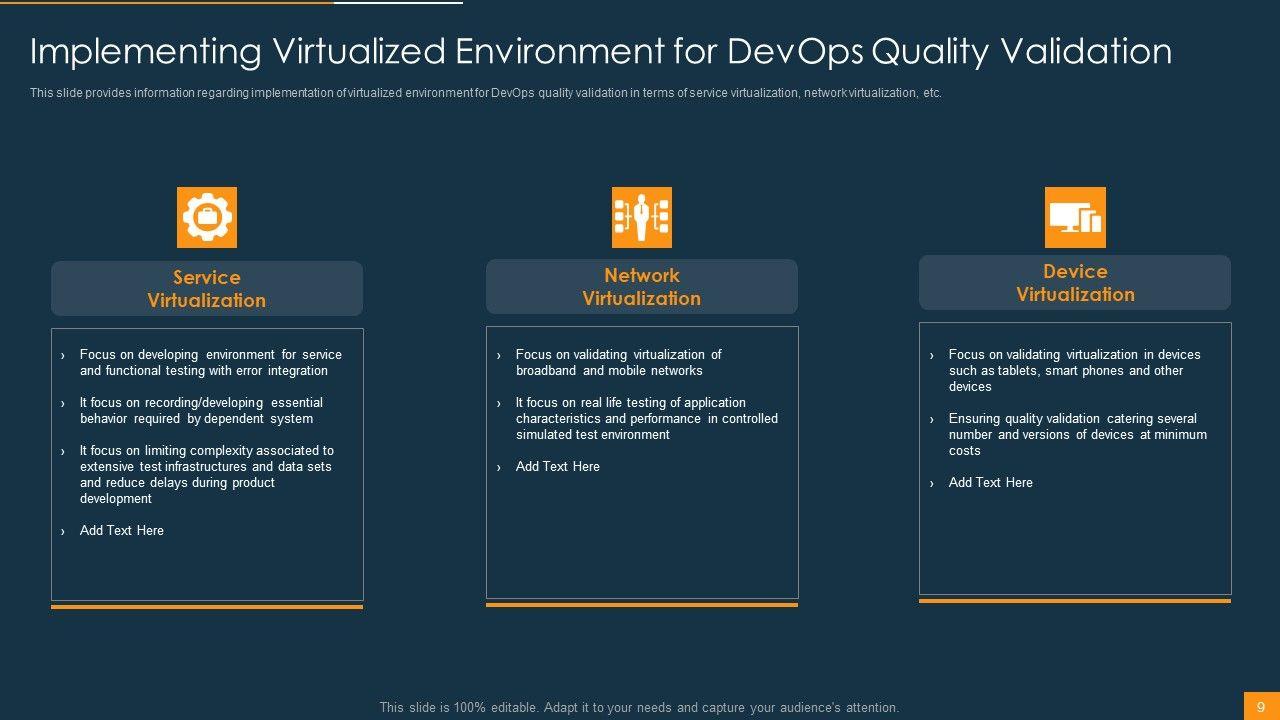Viewport: 1280px width, 720px height.
Task: Select the person flowchart icon above Network Virtualization
Action: coord(641,217)
